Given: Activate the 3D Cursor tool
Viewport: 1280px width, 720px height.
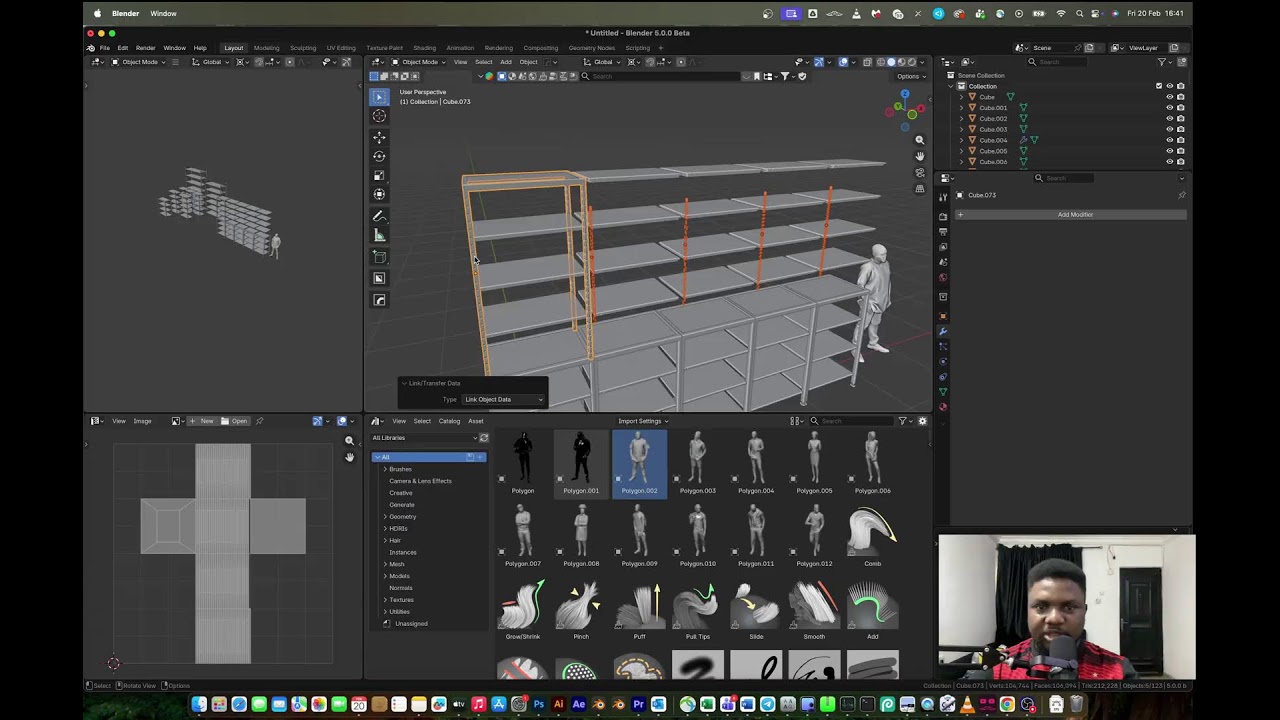Looking at the screenshot, I should [379, 116].
